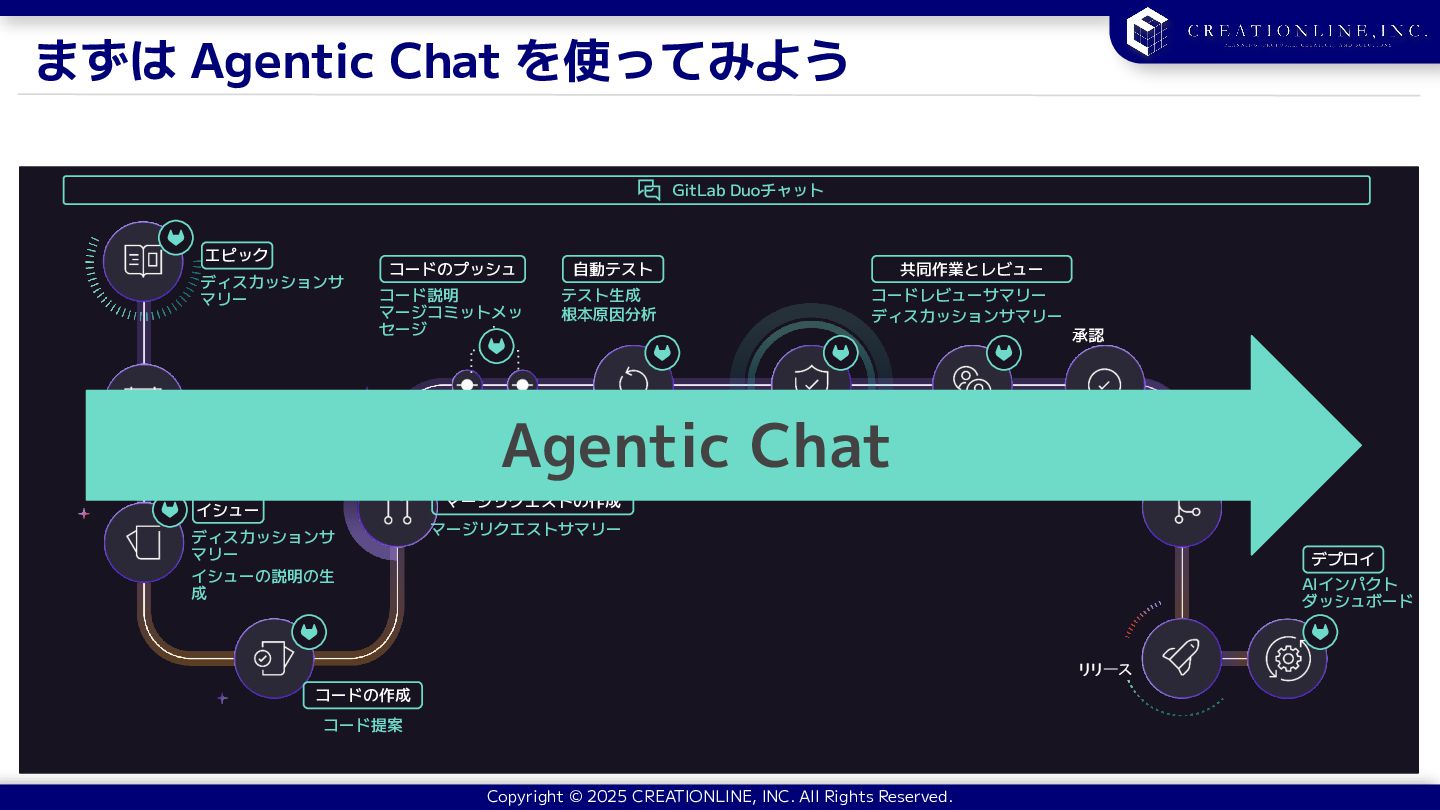Select the approval checkmark circle icon
Viewport: 1440px width, 810px height.
(1104, 370)
